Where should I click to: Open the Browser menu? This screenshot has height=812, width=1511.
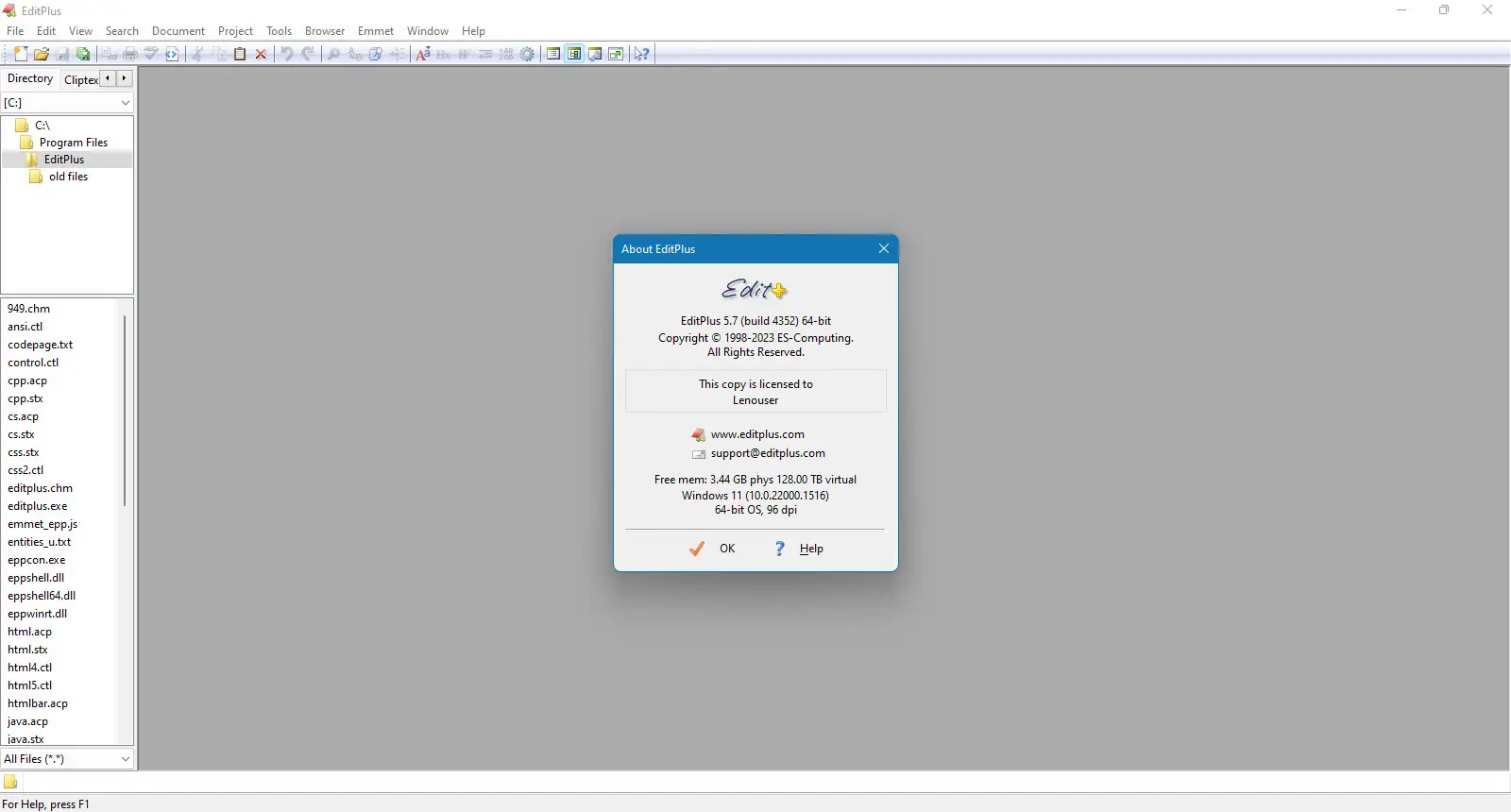[325, 31]
